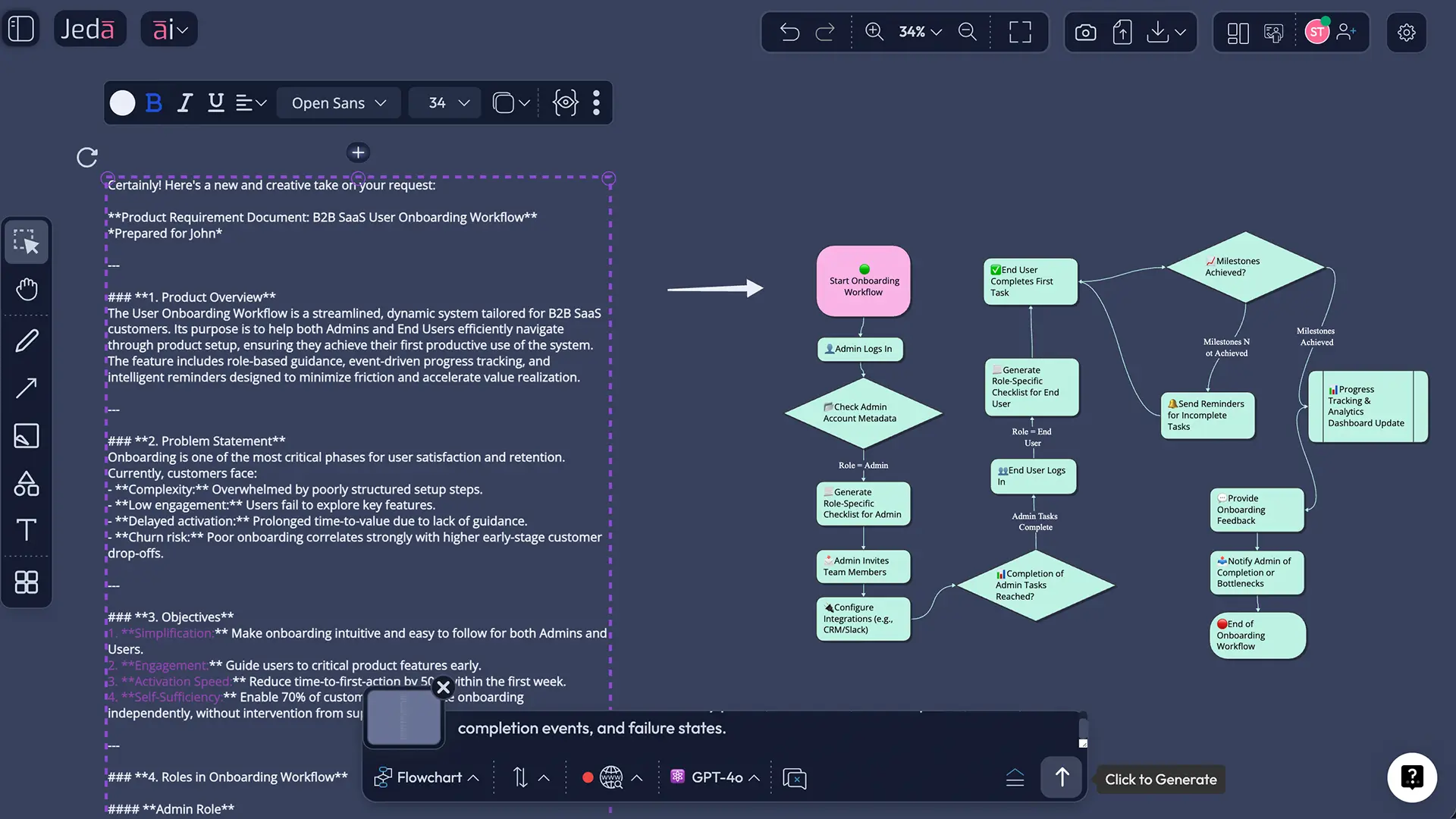
Task: Take a screenshot with the camera icon
Action: [x=1085, y=32]
